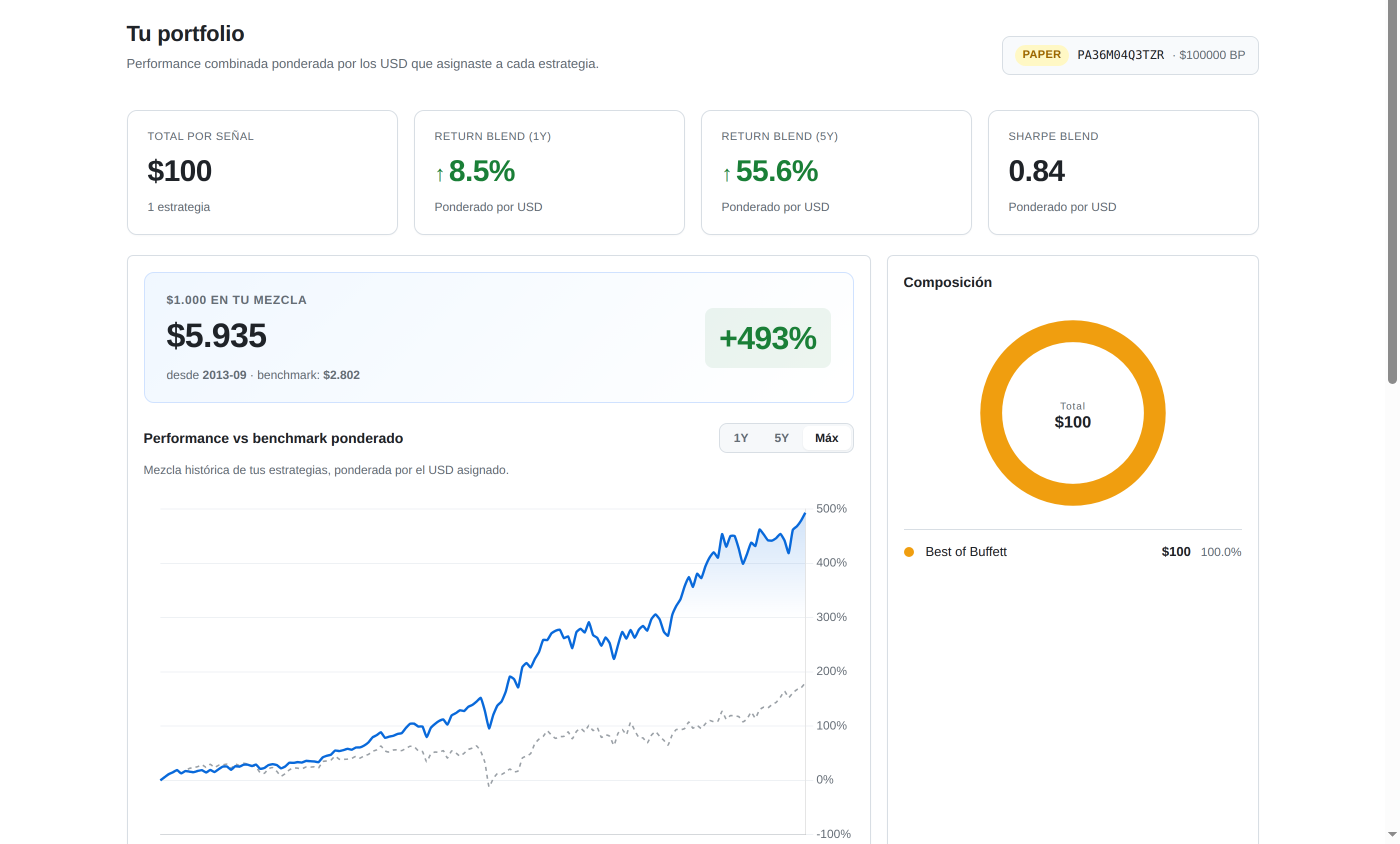The width and height of the screenshot is (1400, 844).
Task: Click the Tu portfolio heading
Action: coord(185,33)
